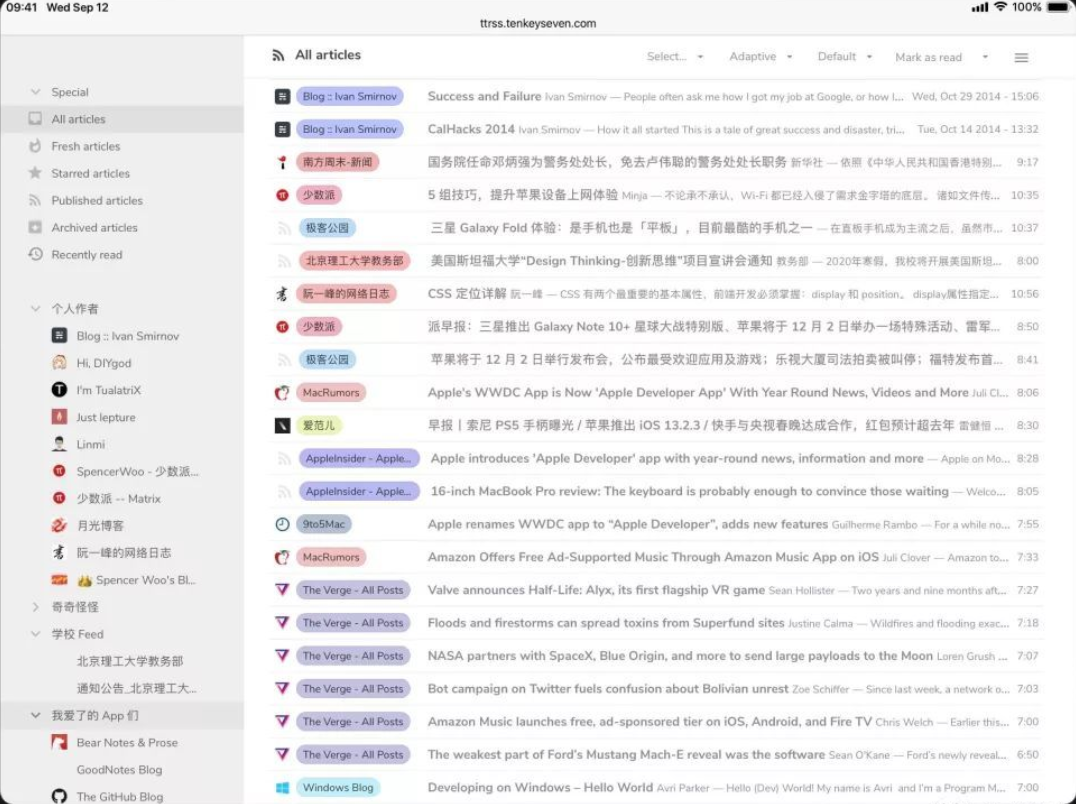Image resolution: width=1076 pixels, height=804 pixels.
Task: Open Bot campaign on Twitter article
Action: [607, 689]
